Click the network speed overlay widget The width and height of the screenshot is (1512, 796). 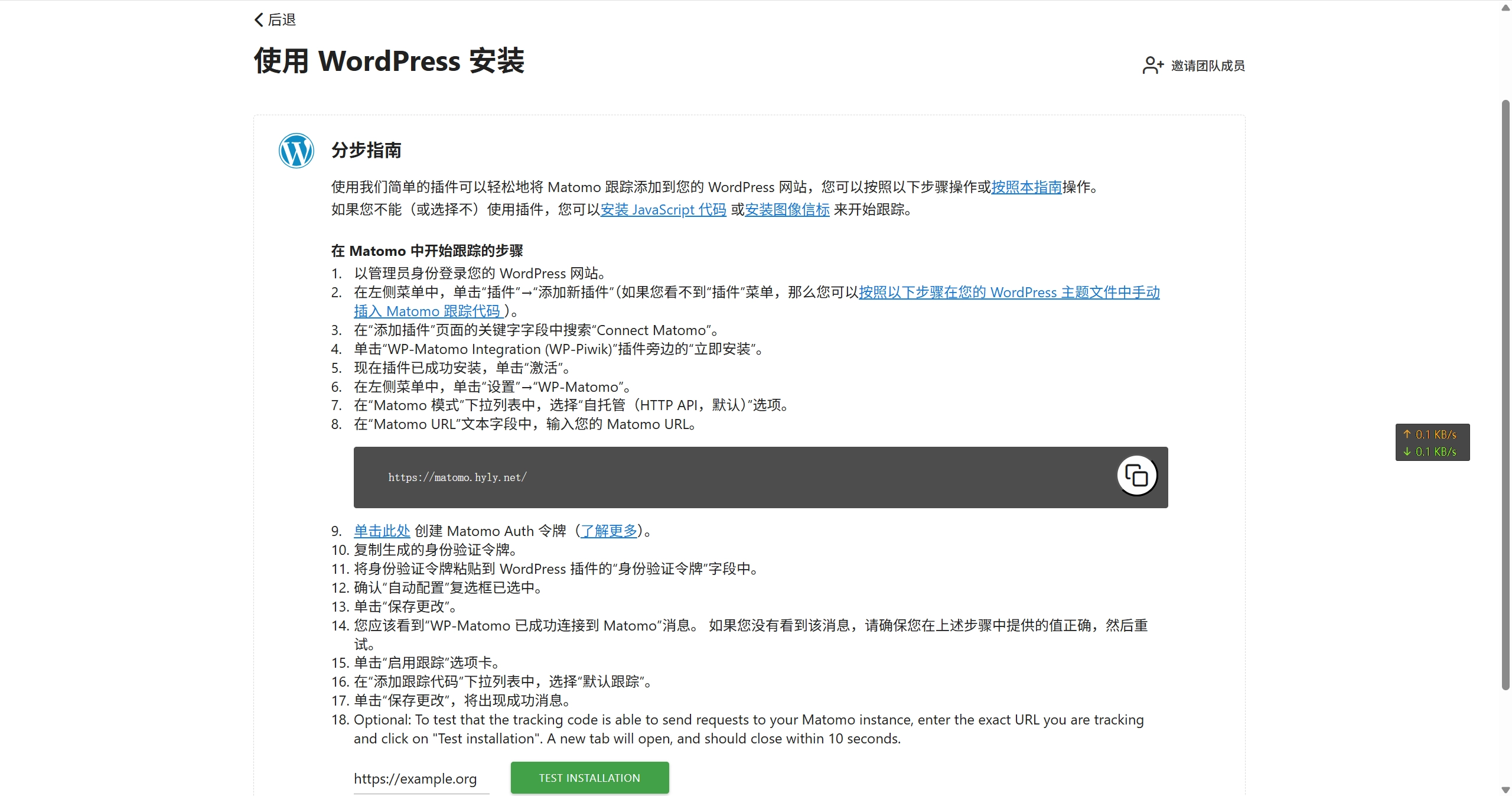(1432, 443)
